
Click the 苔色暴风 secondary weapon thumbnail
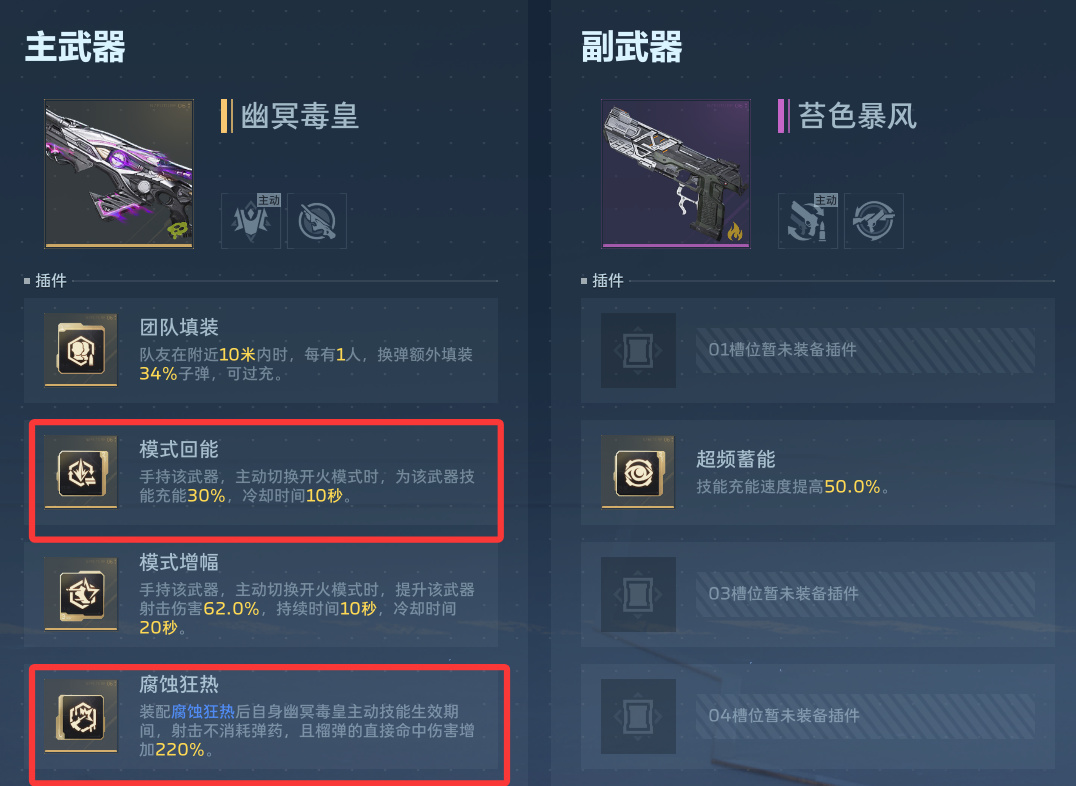[x=676, y=174]
